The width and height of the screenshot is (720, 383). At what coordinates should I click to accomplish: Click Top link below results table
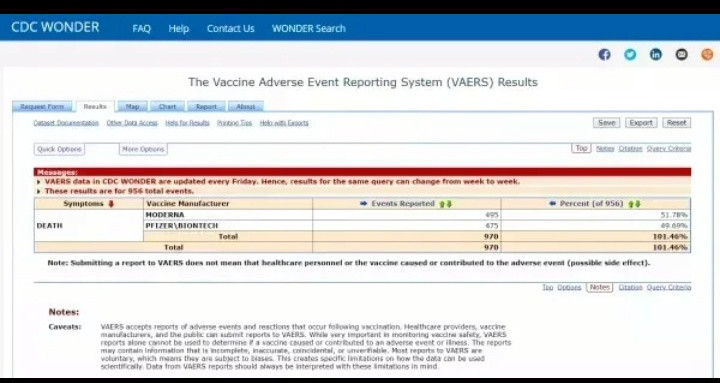[x=548, y=287]
